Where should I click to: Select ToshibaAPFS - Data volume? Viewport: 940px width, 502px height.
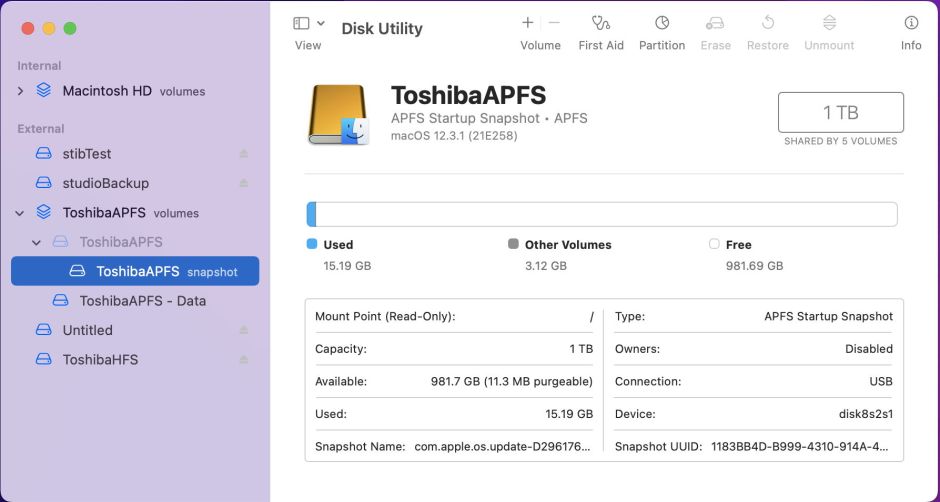point(142,301)
